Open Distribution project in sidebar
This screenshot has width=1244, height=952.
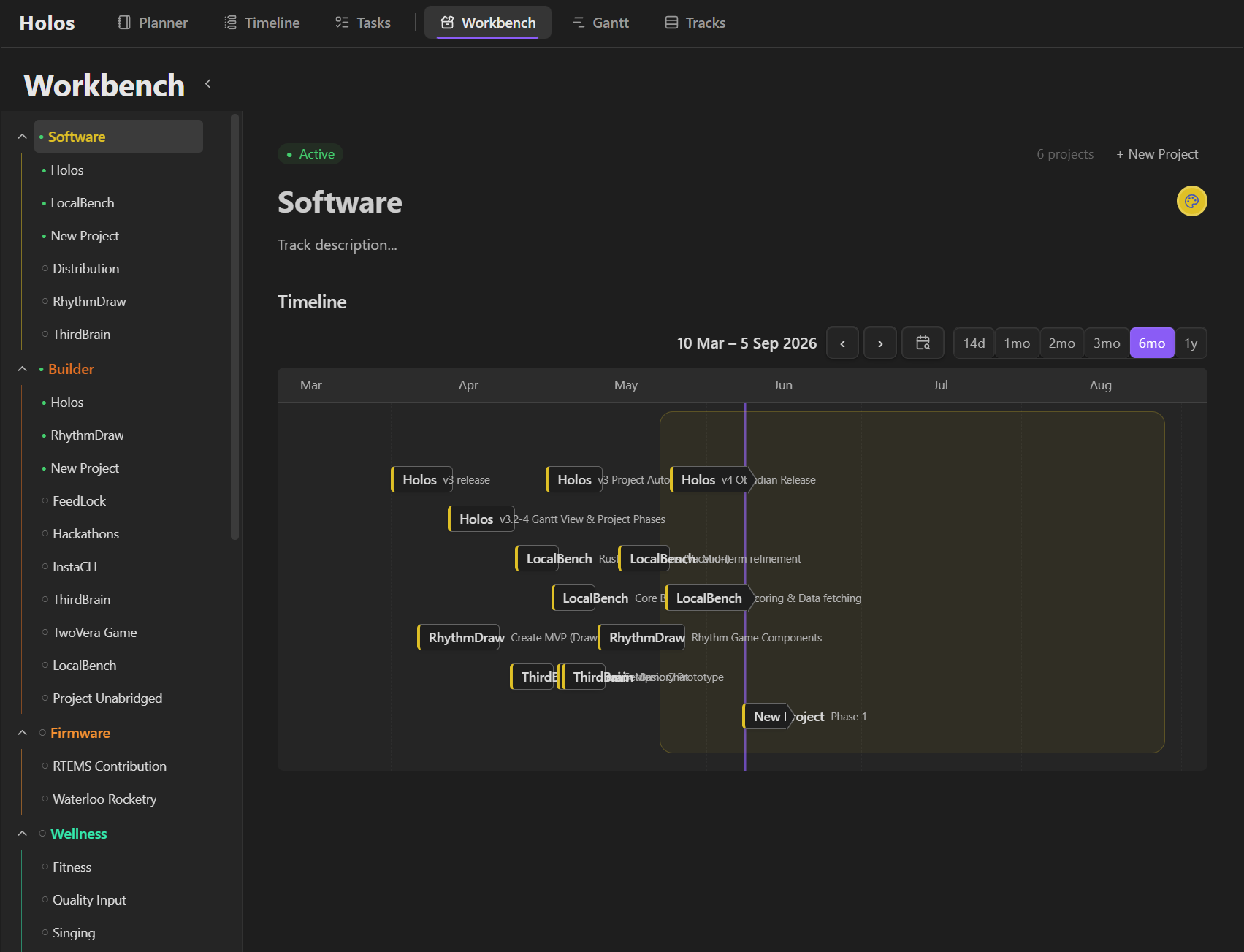[x=85, y=269]
